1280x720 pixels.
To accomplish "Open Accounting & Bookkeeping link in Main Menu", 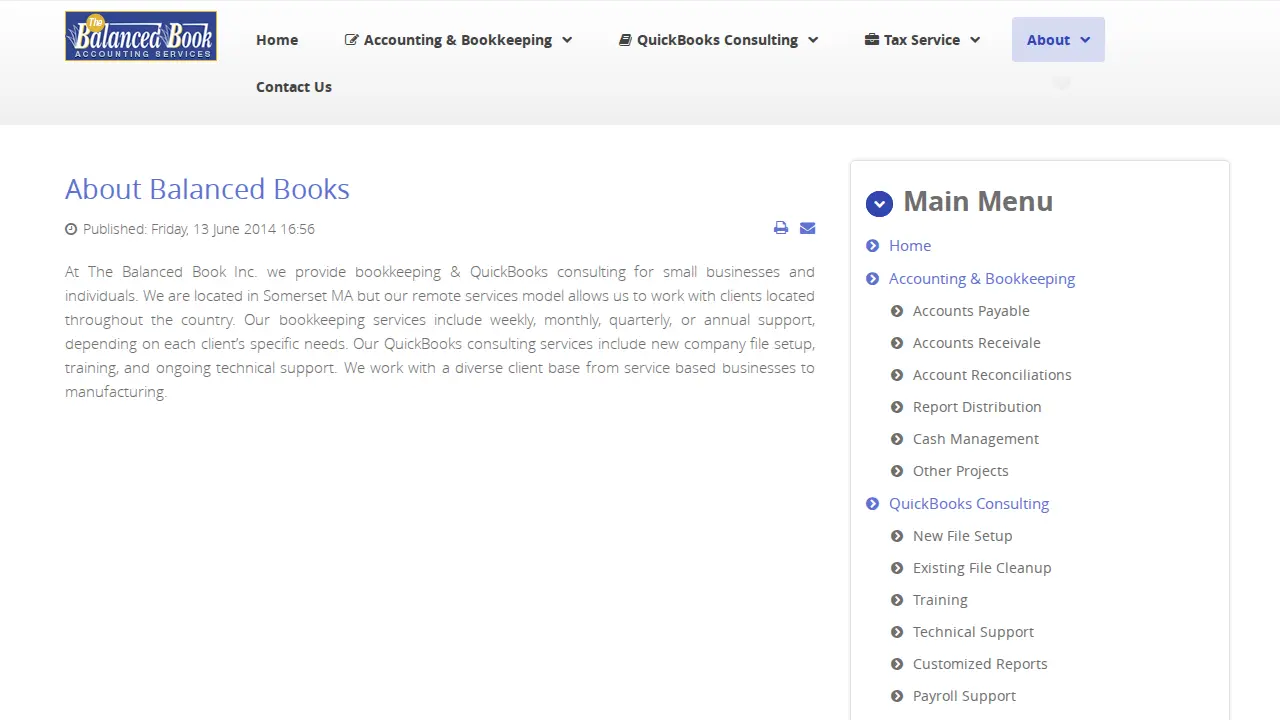I will tap(982, 279).
